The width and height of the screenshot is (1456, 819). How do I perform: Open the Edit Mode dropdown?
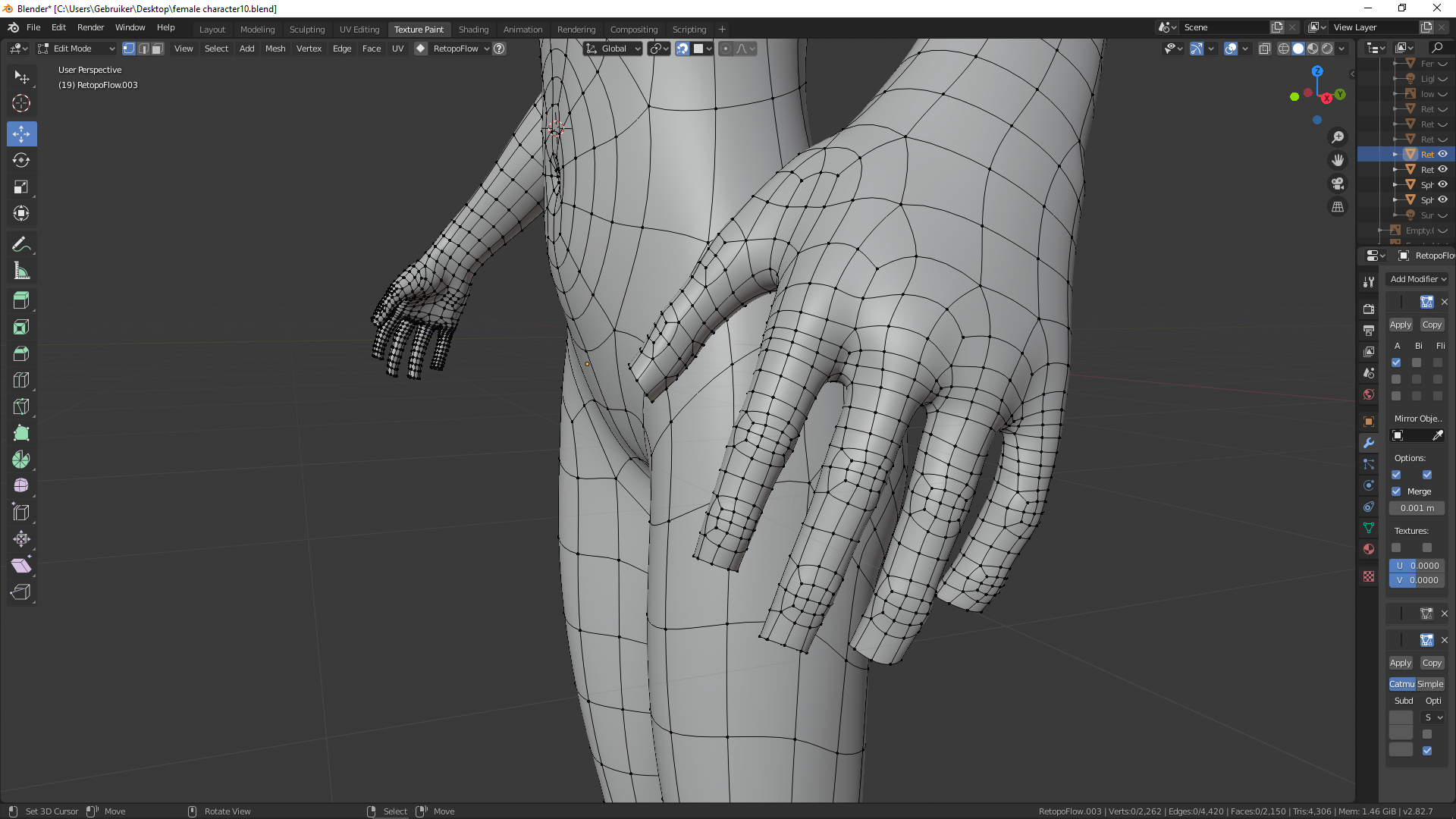[76, 49]
